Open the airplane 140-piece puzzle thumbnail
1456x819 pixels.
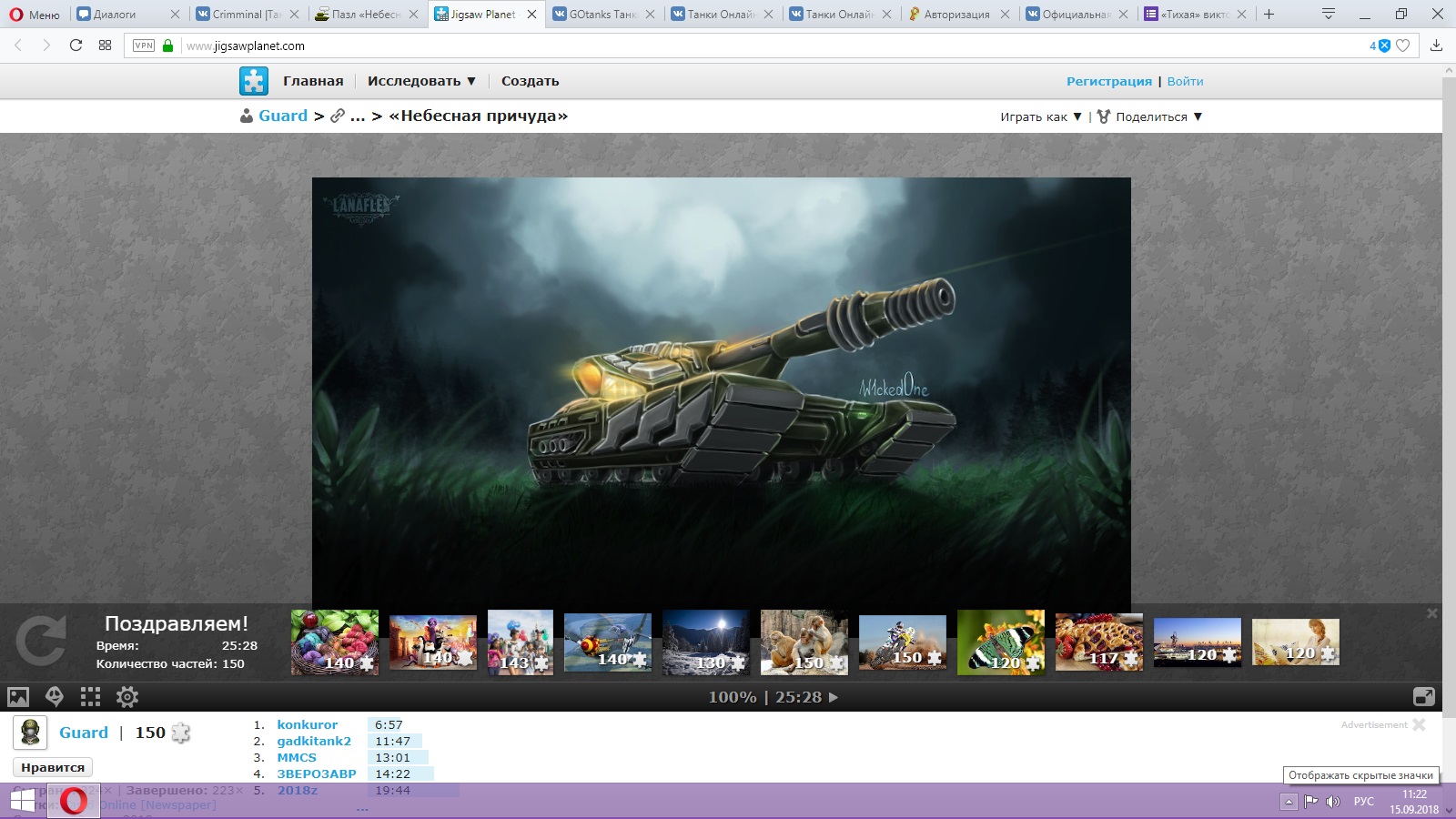tap(608, 642)
